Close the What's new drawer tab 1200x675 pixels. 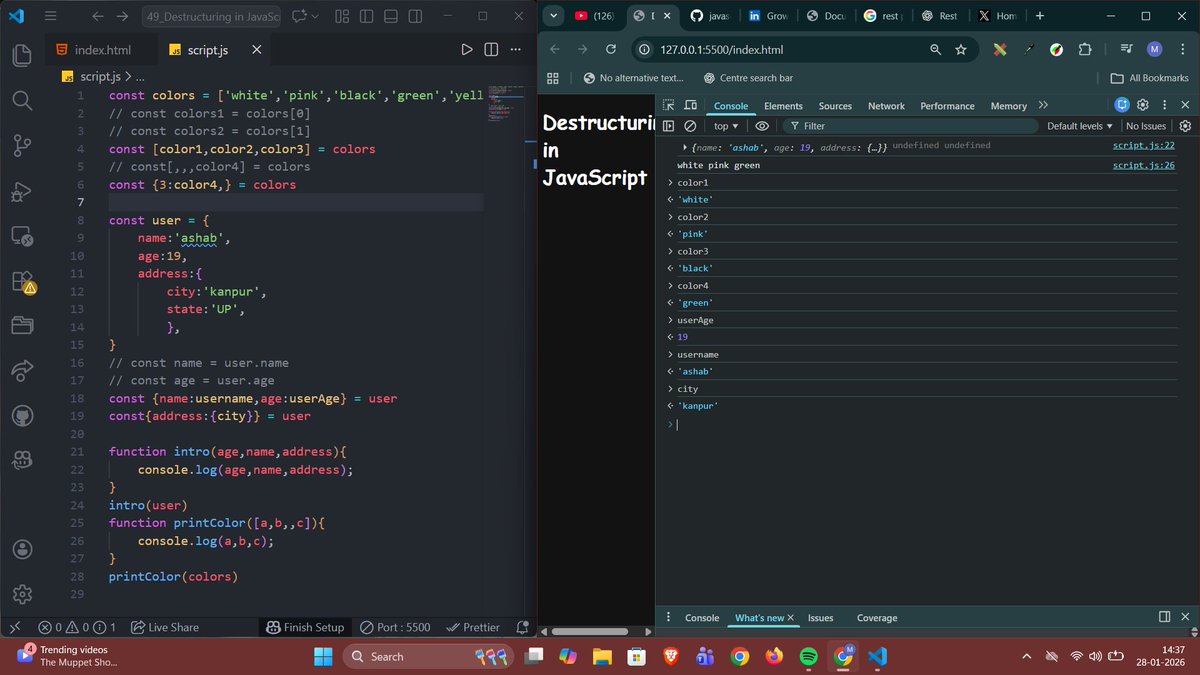(791, 618)
